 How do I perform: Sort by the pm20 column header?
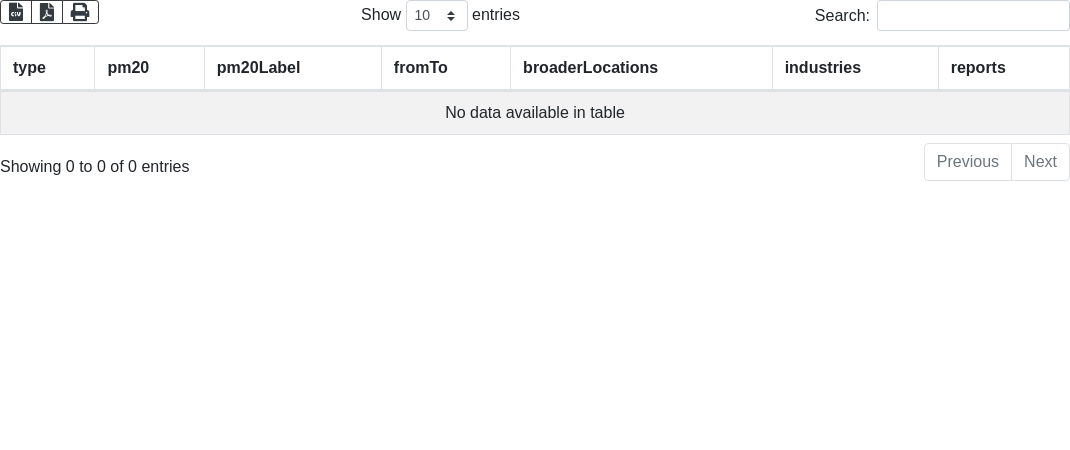pyautogui.click(x=128, y=68)
